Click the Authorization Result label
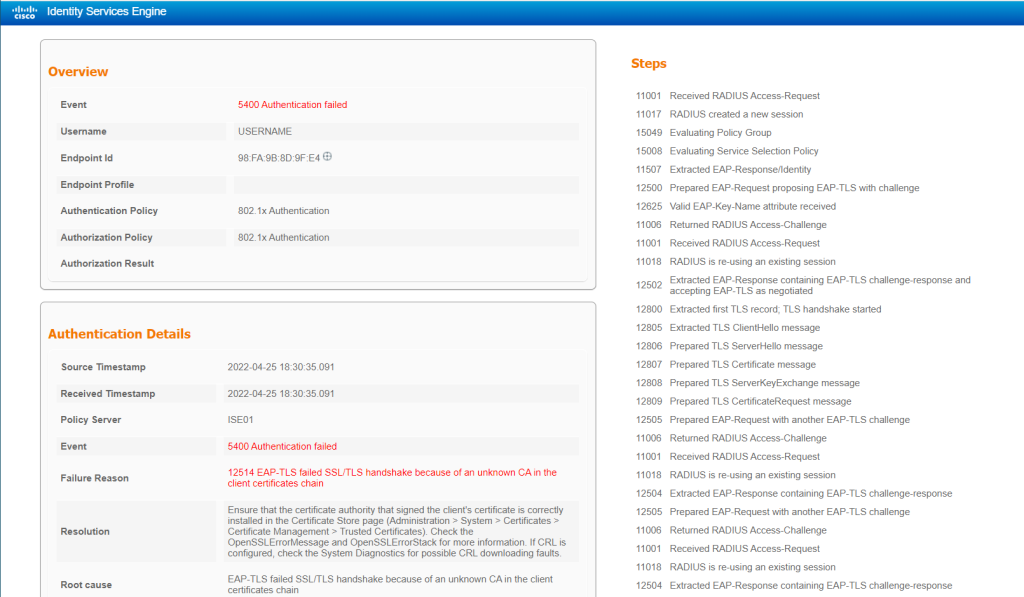Image resolution: width=1024 pixels, height=597 pixels. pyautogui.click(x=107, y=264)
